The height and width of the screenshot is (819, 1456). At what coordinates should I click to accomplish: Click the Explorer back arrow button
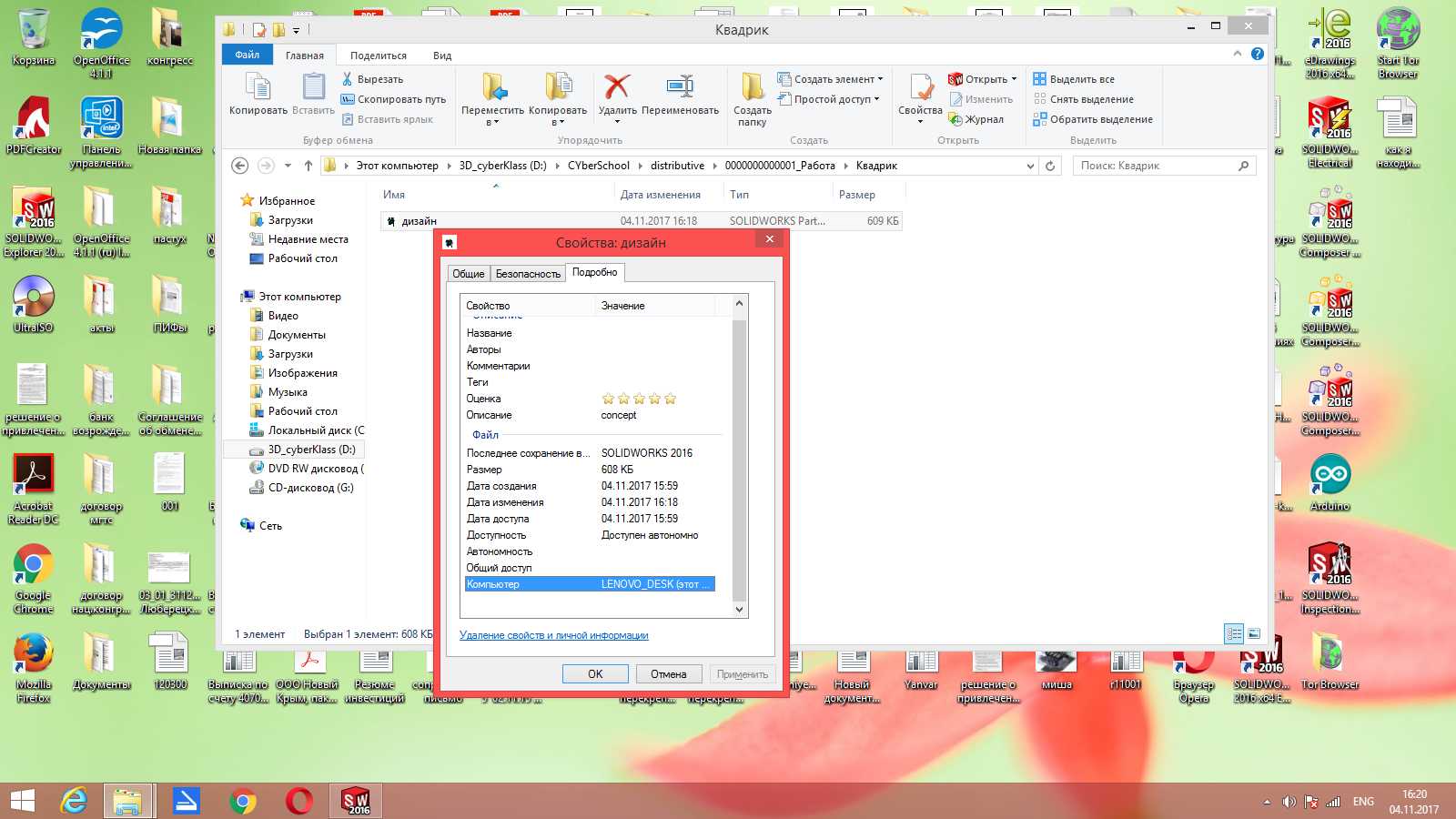[x=239, y=166]
